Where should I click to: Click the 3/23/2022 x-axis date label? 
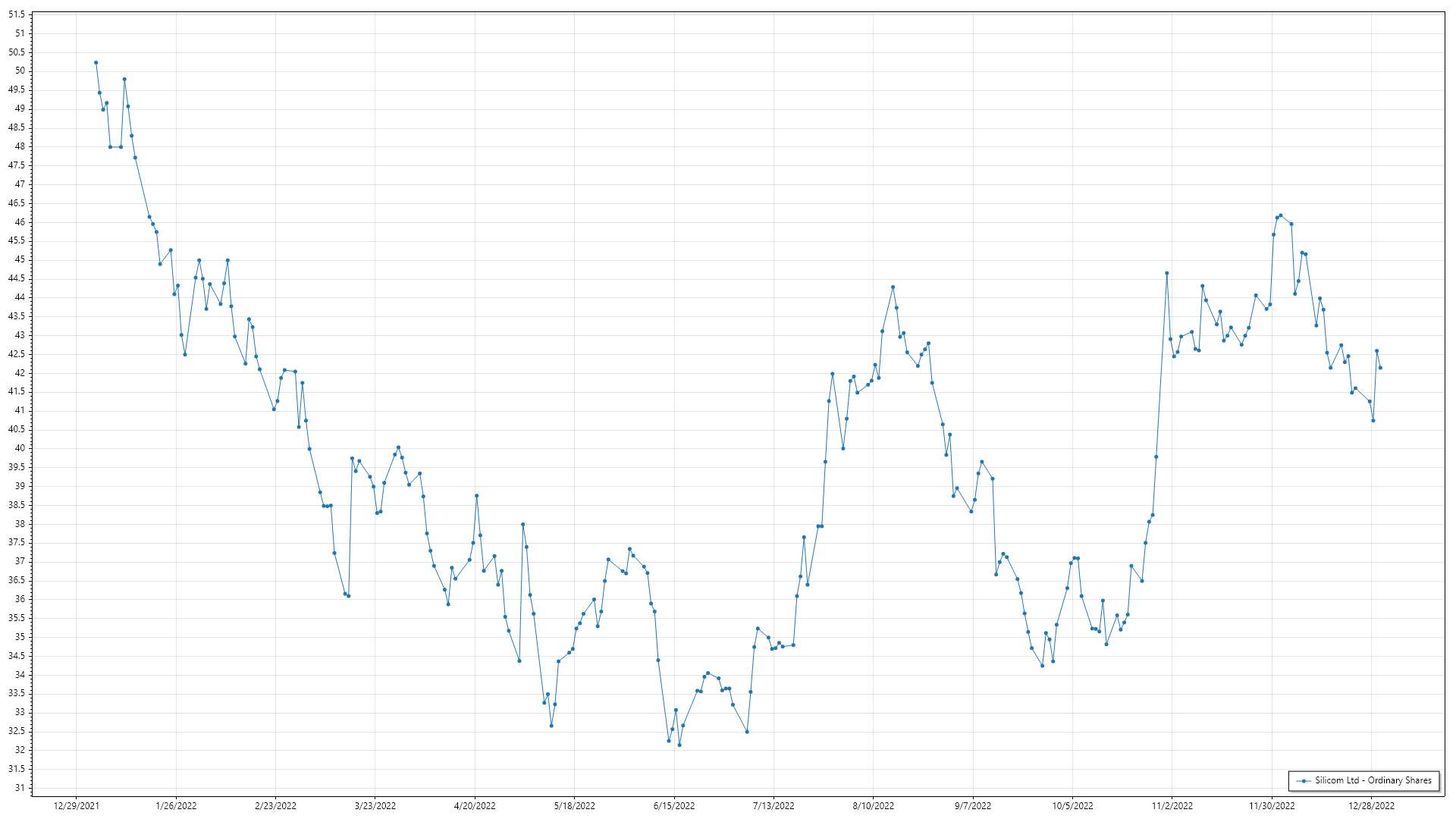pos(375,806)
